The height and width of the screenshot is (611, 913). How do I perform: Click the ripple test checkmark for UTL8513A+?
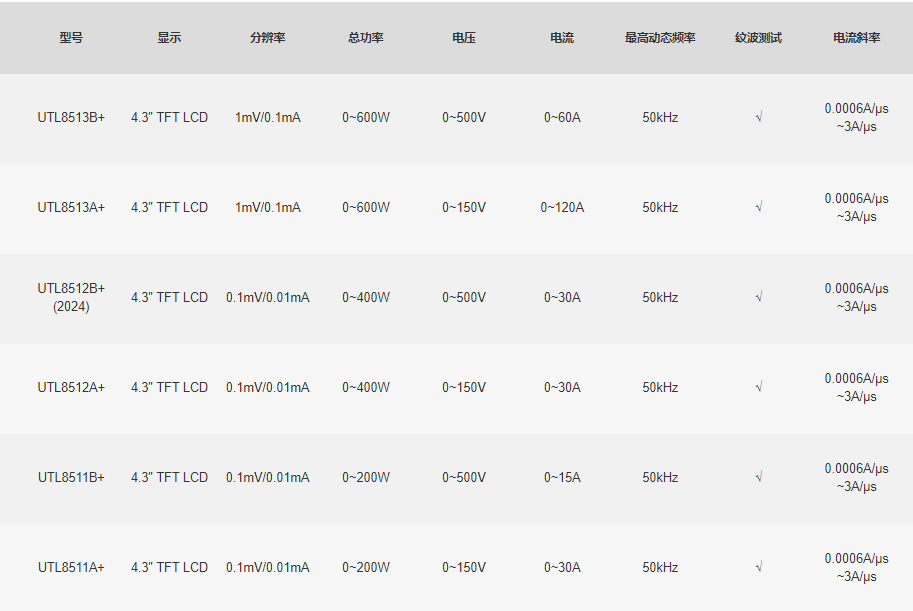pos(759,207)
